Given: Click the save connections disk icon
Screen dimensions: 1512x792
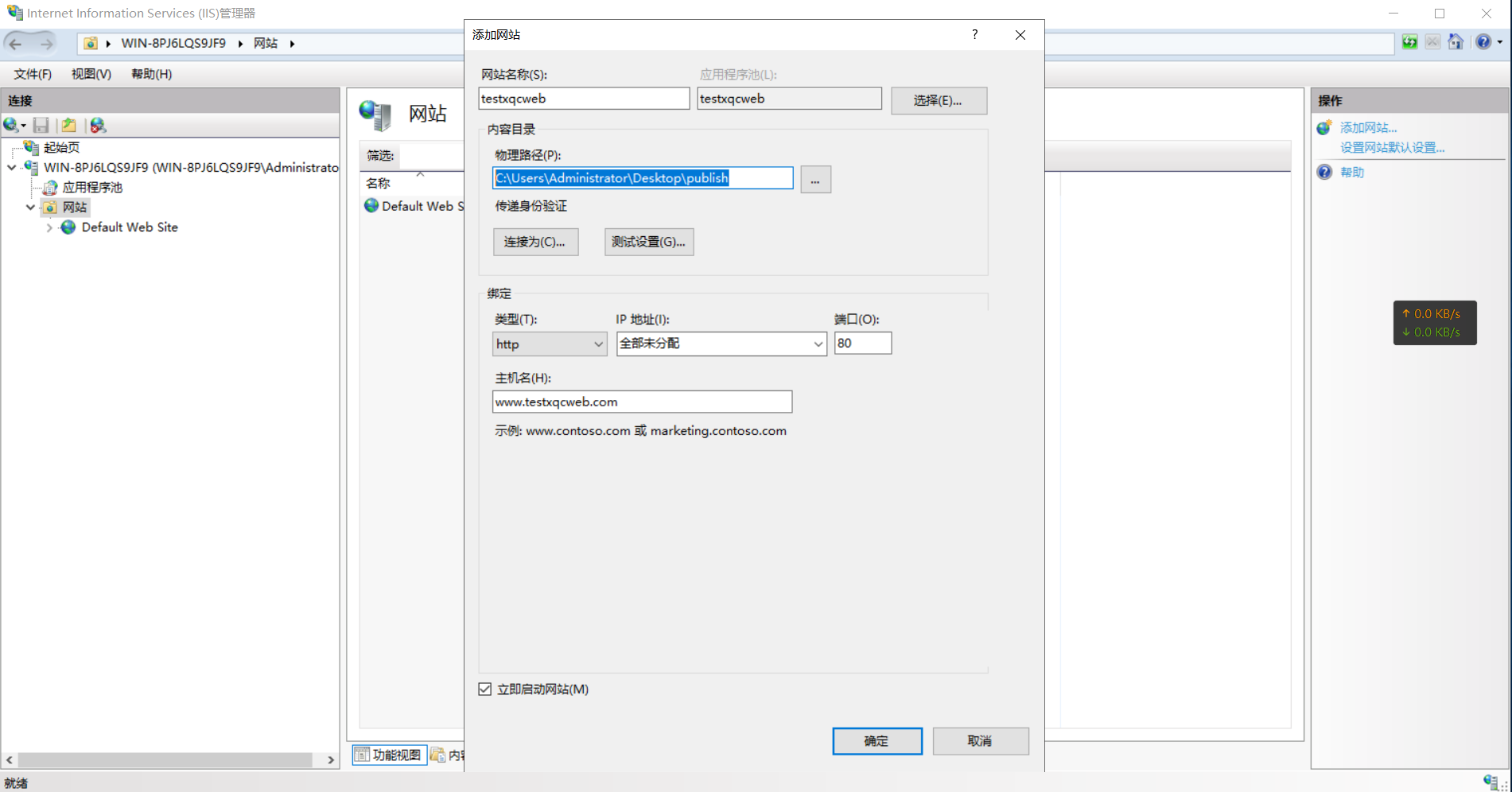Looking at the screenshot, I should [41, 125].
